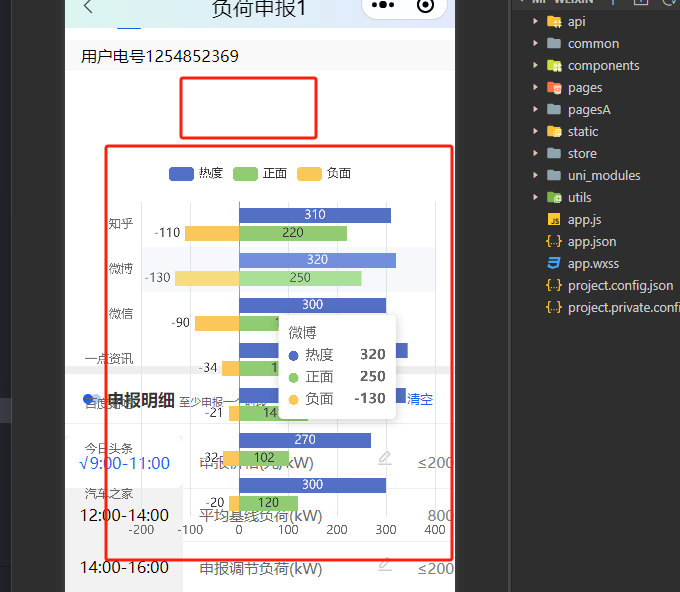Click the 微信 blue bar labeled 300
This screenshot has height=592, width=680.
click(312, 305)
